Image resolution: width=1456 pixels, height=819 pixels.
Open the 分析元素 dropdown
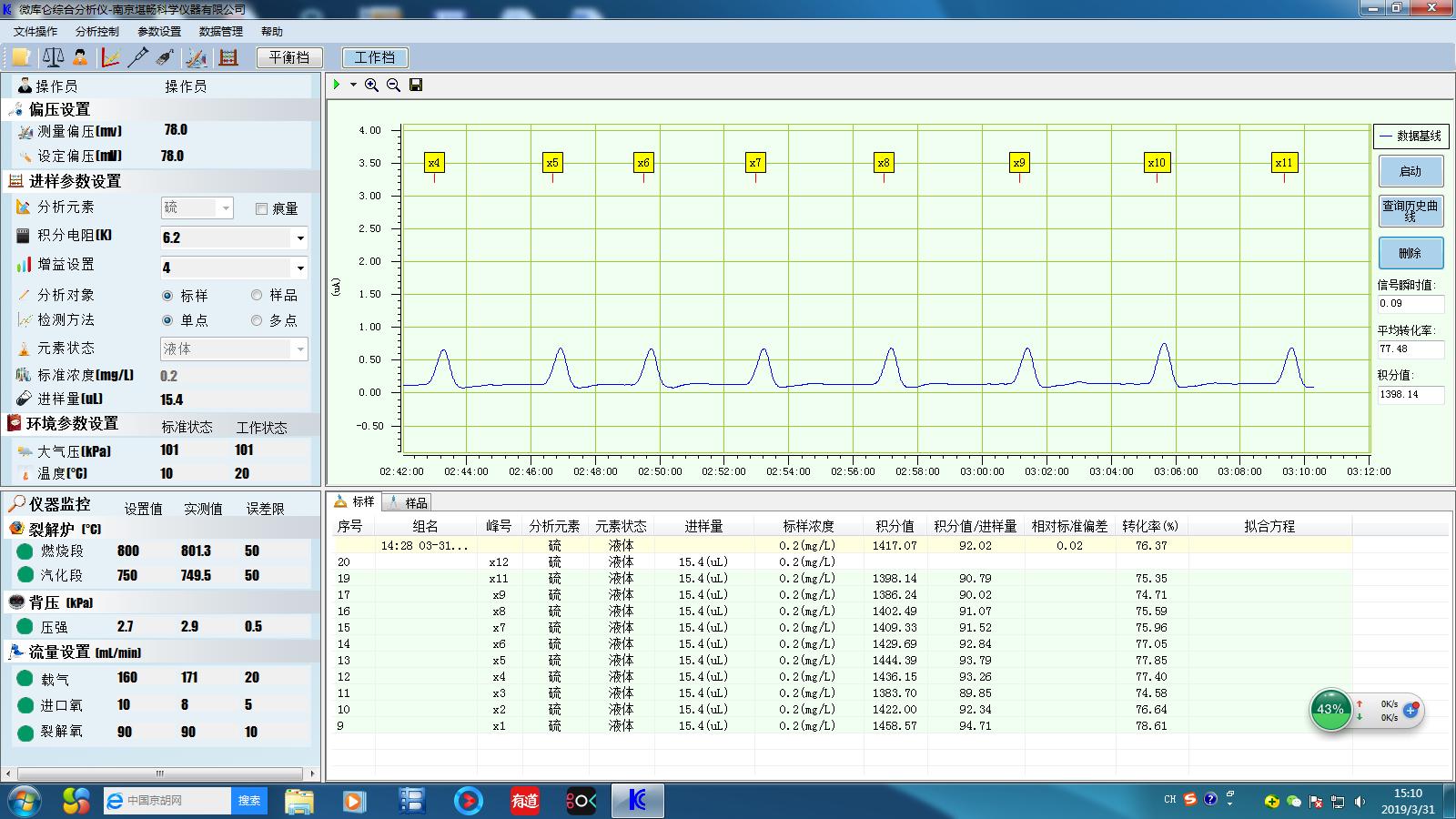(x=197, y=207)
